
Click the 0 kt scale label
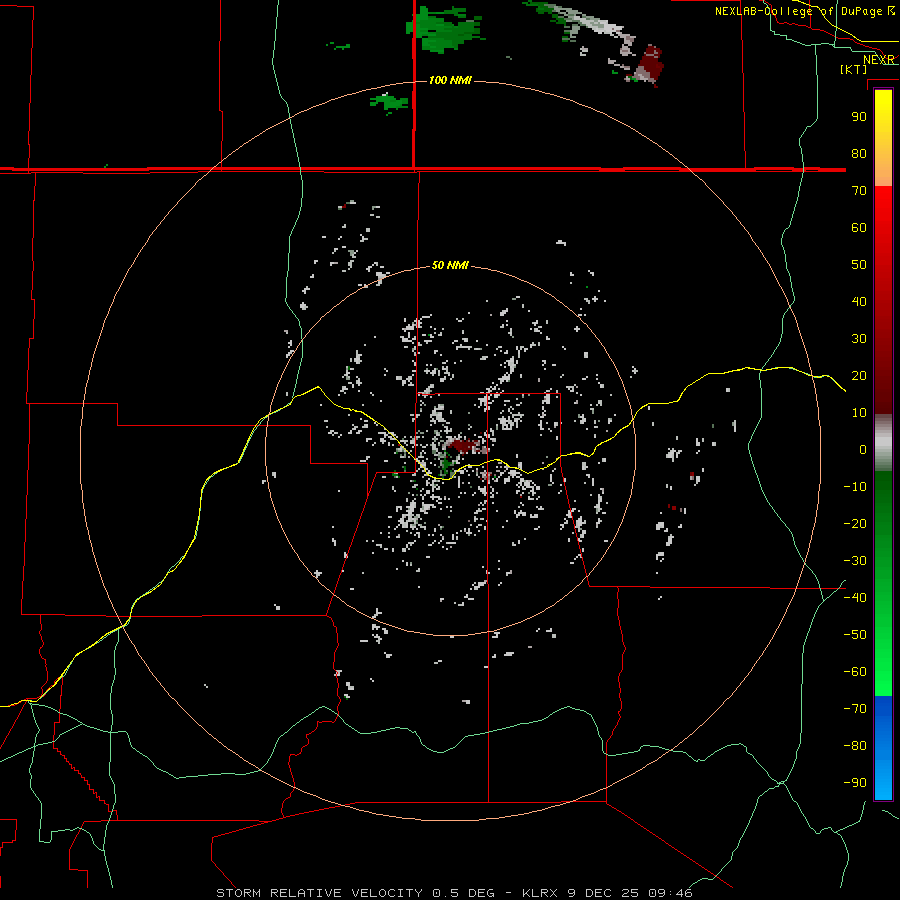point(863,450)
